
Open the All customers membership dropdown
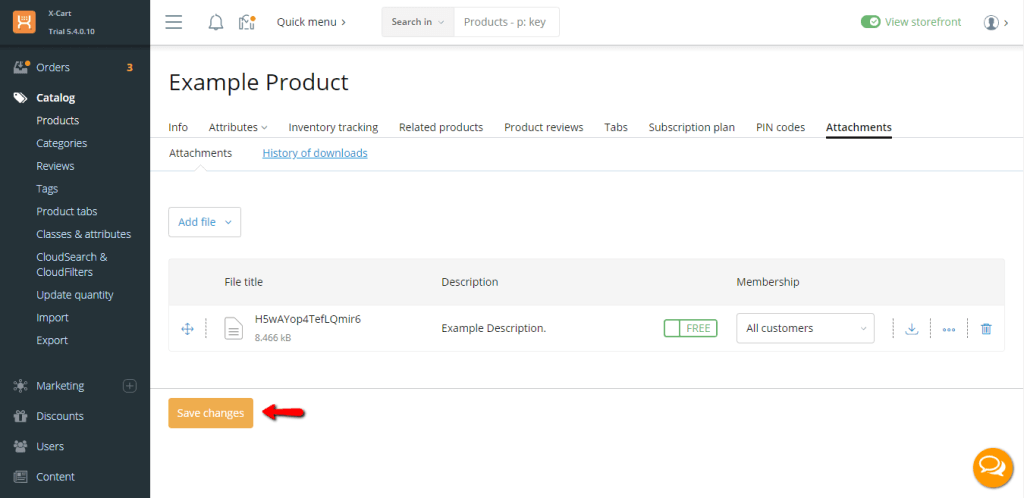(x=805, y=328)
